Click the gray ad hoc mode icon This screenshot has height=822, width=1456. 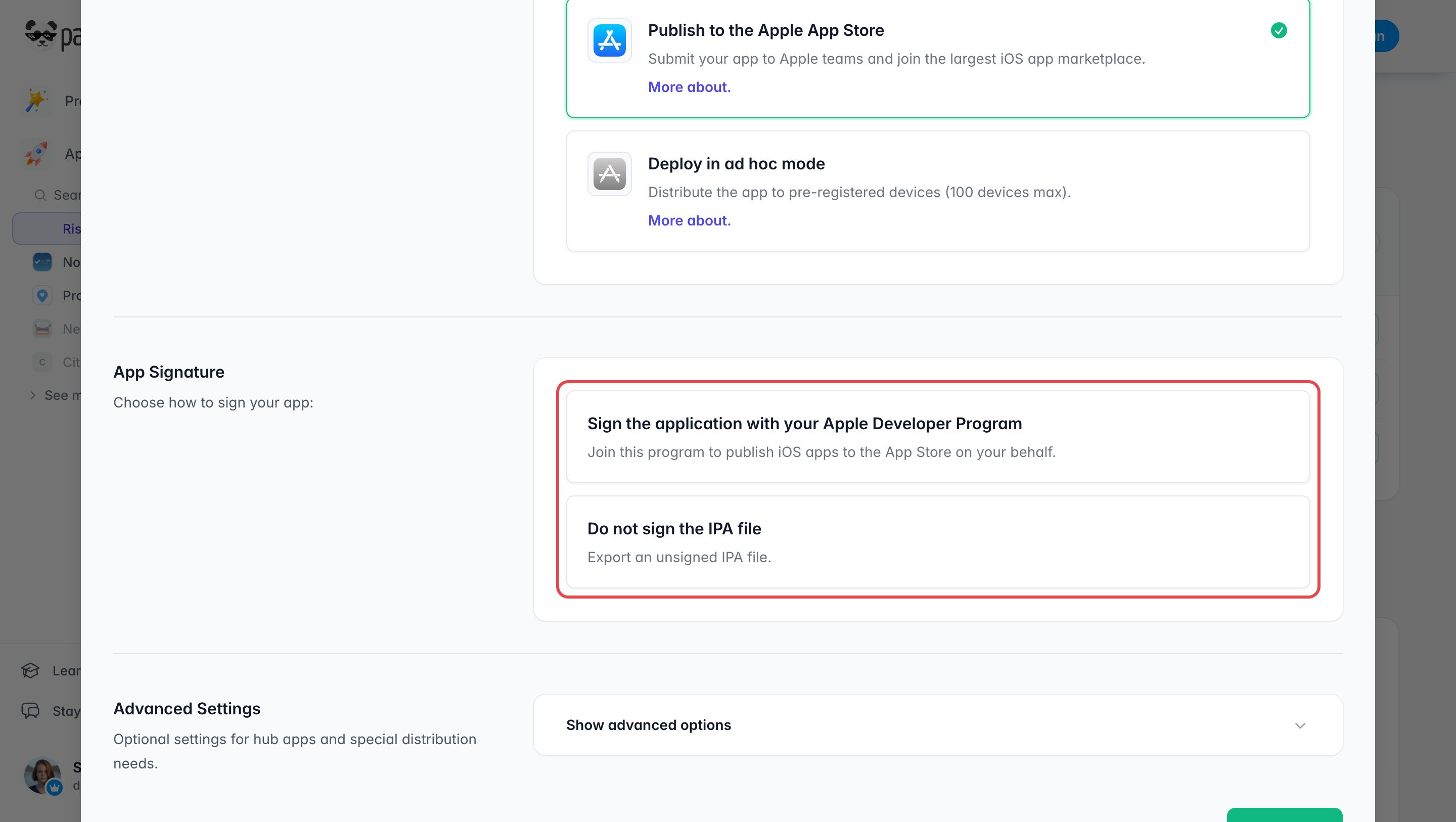coord(609,173)
